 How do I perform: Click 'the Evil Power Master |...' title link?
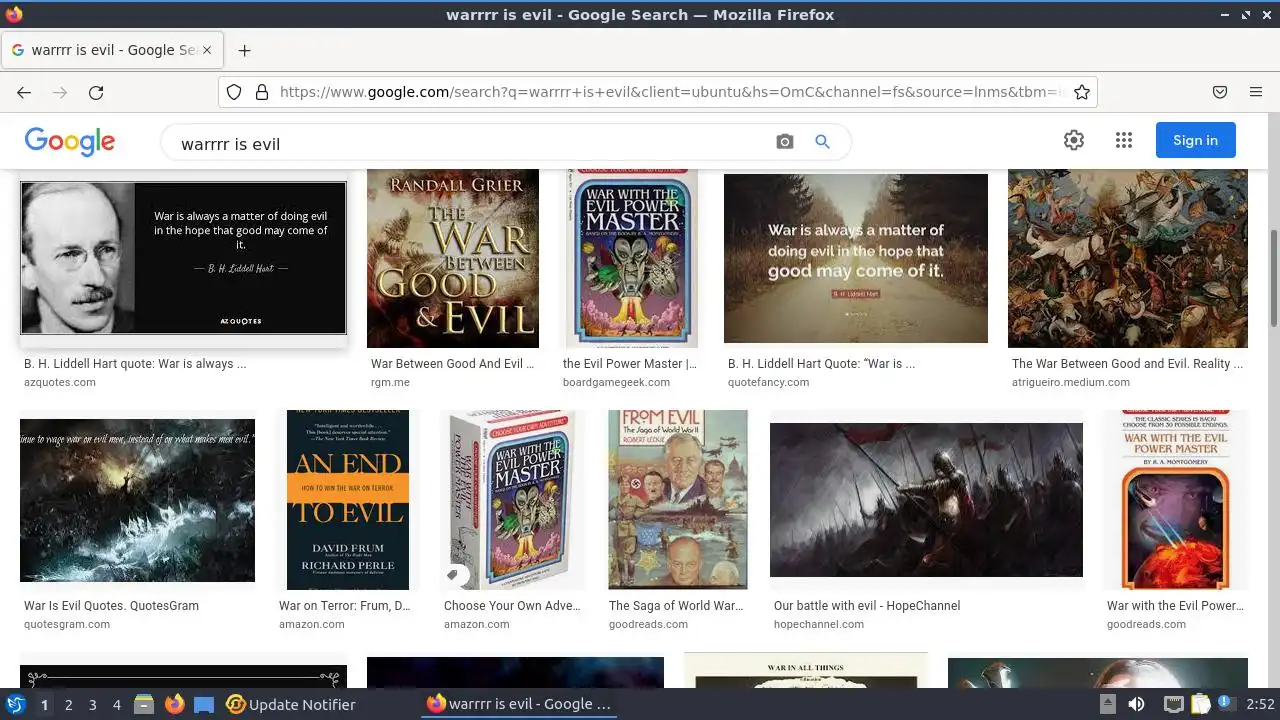point(630,364)
